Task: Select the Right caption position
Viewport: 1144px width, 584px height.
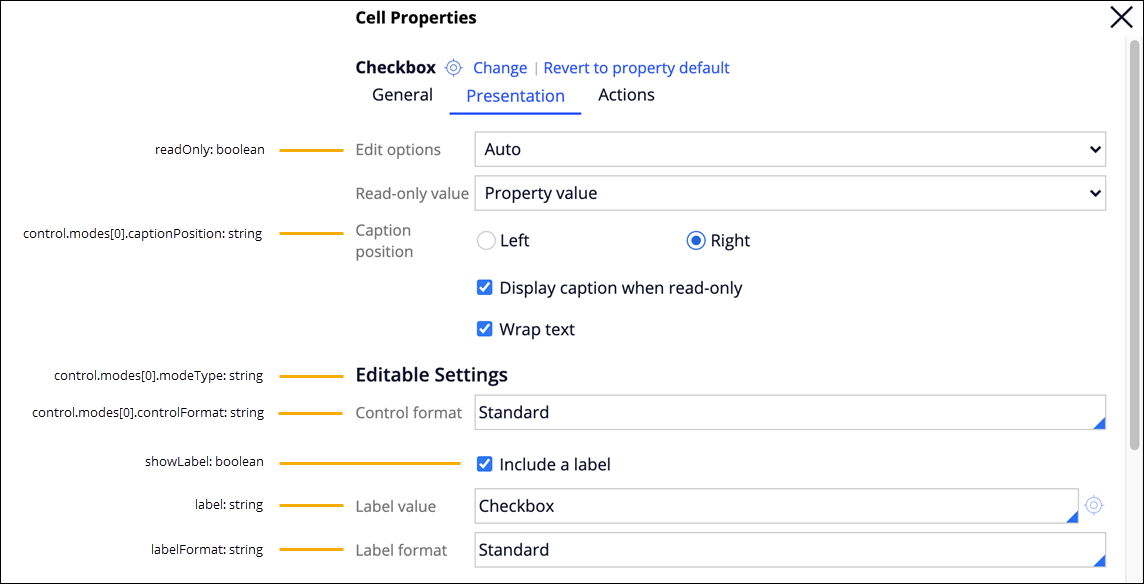Action: (x=696, y=241)
